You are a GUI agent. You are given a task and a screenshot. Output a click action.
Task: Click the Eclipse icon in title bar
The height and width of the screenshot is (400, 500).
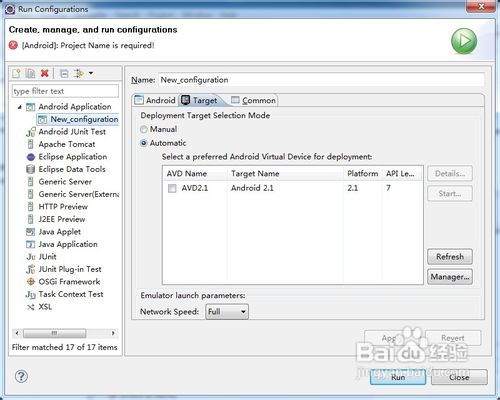pos(10,9)
